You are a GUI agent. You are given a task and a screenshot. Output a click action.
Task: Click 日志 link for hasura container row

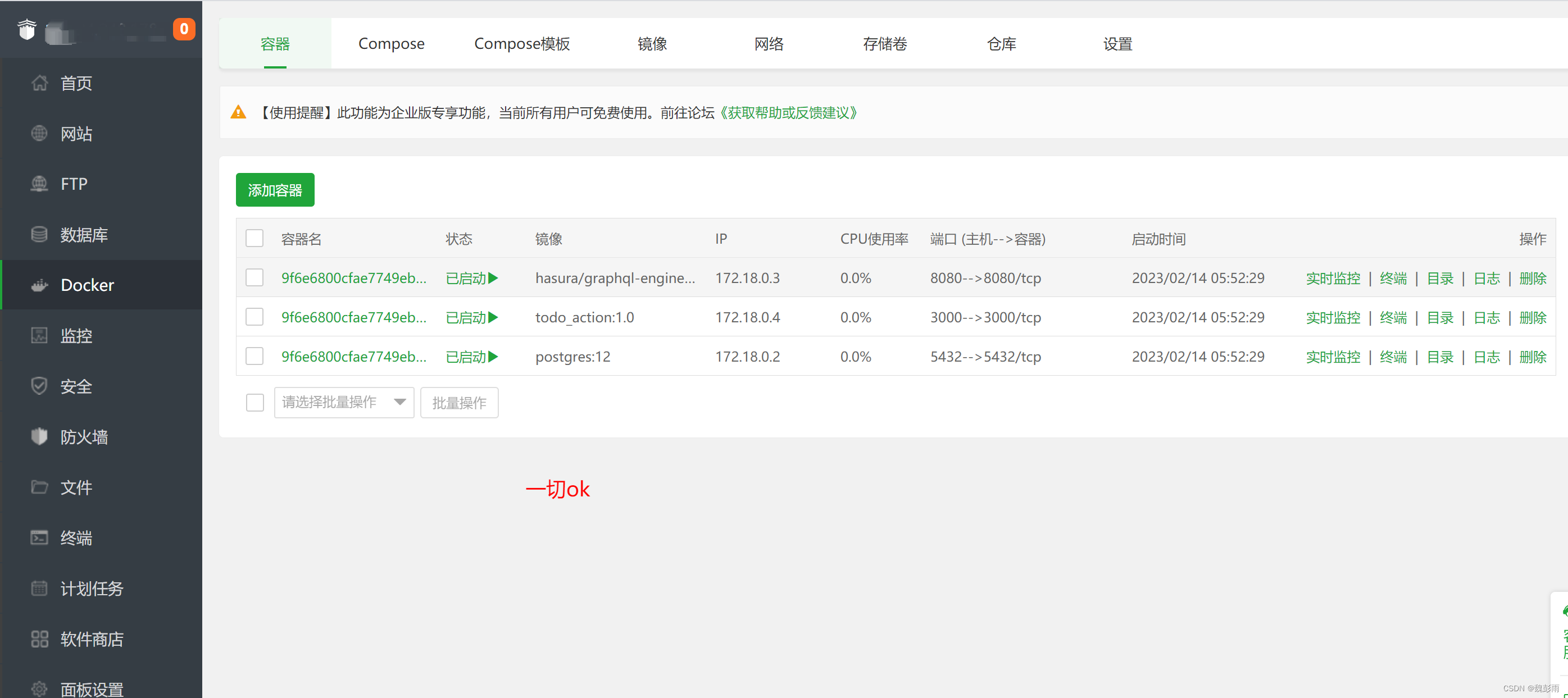pos(1486,278)
